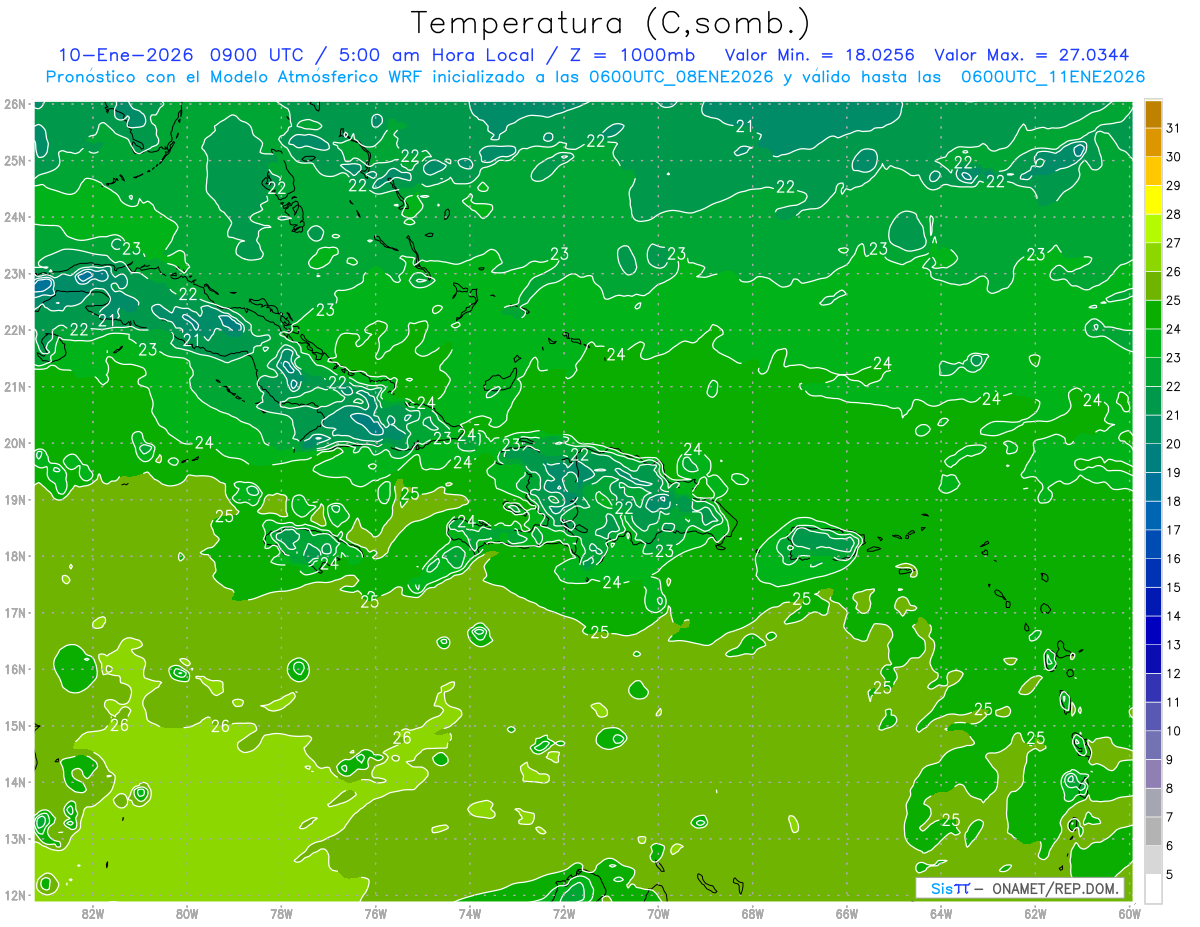Viewport: 1200px width, 927px height.
Task: Click the 'Valor Min. = 18.0256' readout
Action: tap(820, 54)
